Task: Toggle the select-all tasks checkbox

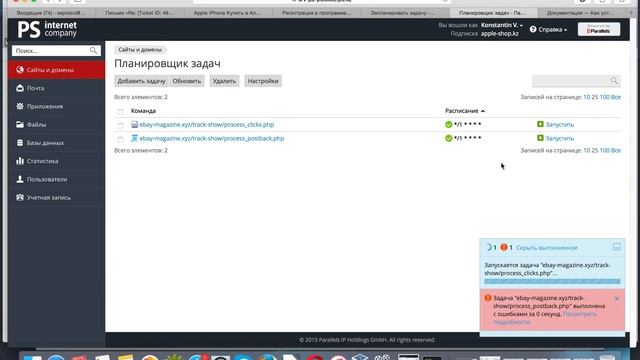Action: pyautogui.click(x=120, y=111)
